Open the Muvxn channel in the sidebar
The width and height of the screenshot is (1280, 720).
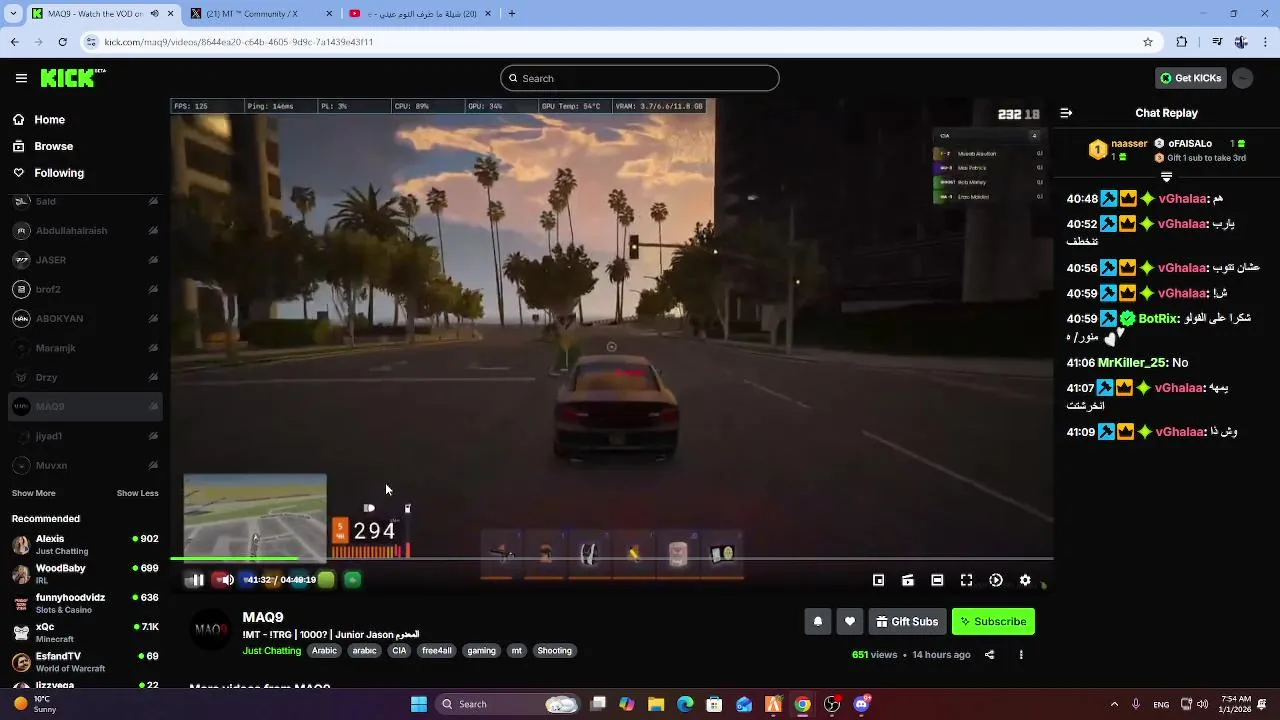[85, 465]
